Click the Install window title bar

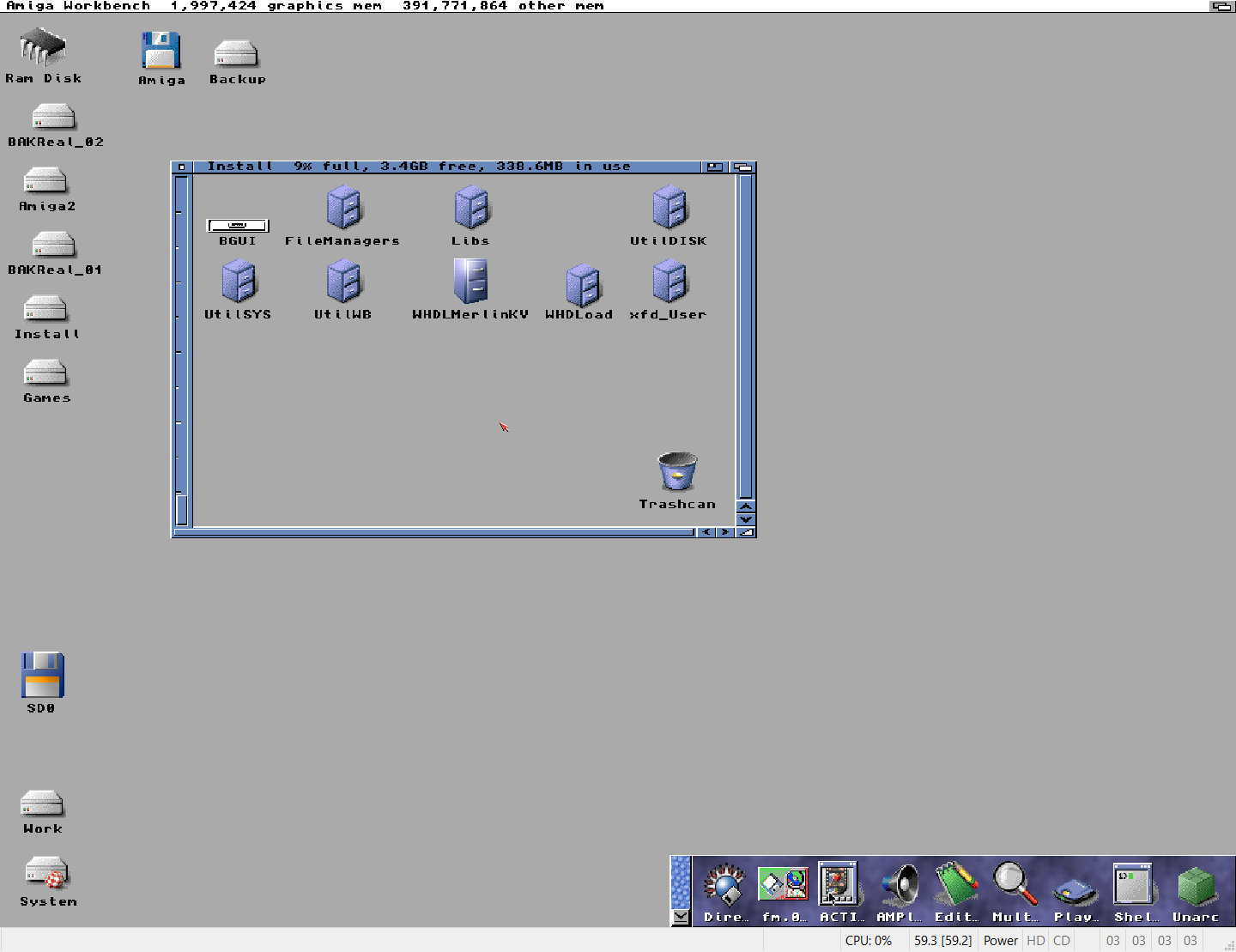coord(446,167)
